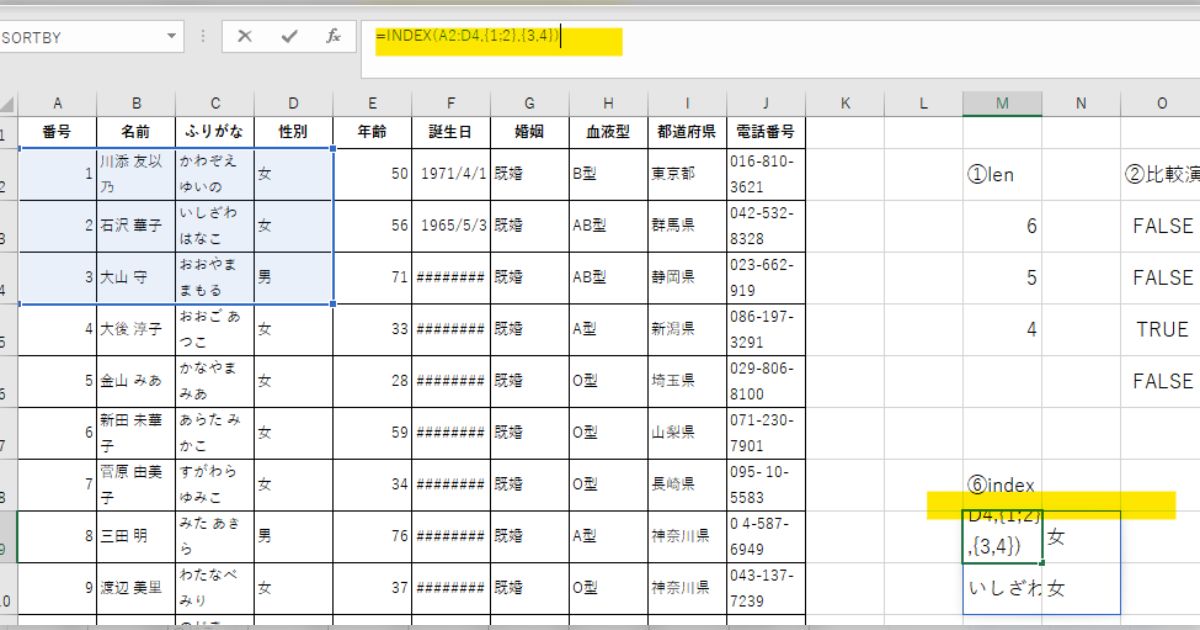The height and width of the screenshot is (630, 1200).
Task: Click the Select All corner triangle
Action: point(8,104)
